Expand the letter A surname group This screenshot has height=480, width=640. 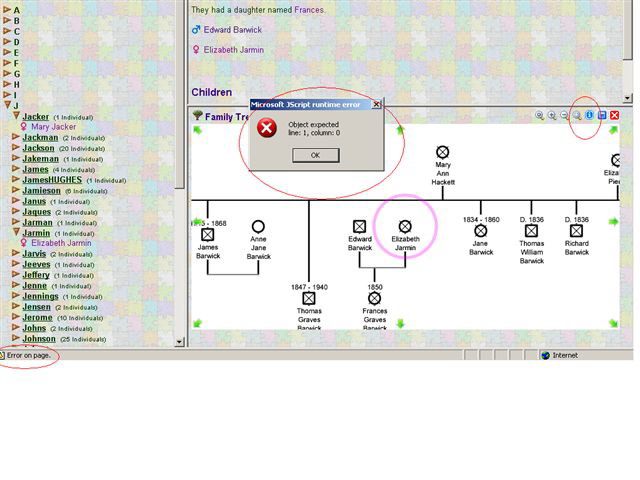pos(6,10)
